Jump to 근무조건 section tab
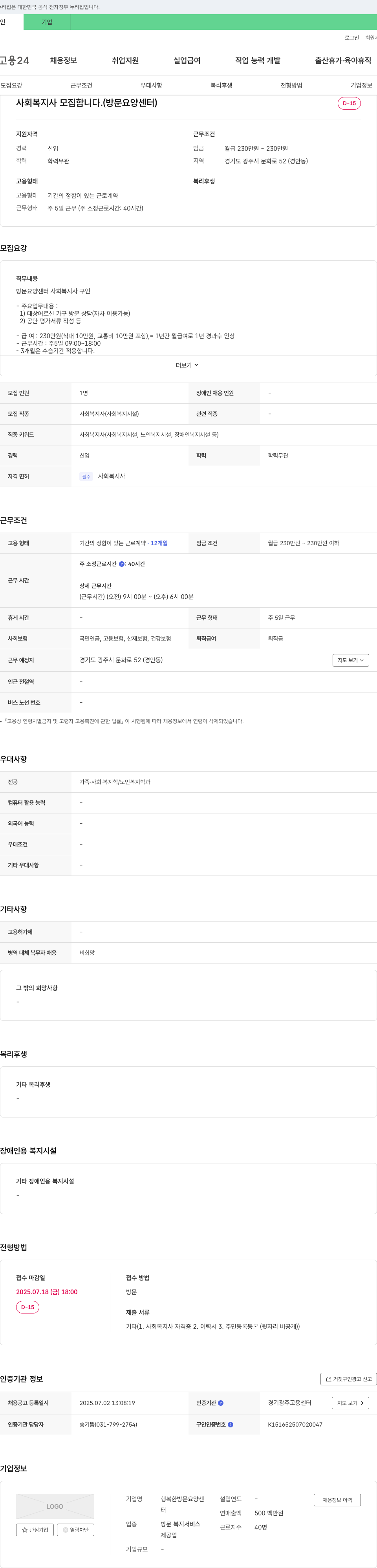This screenshot has width=377, height=1568. [x=81, y=85]
